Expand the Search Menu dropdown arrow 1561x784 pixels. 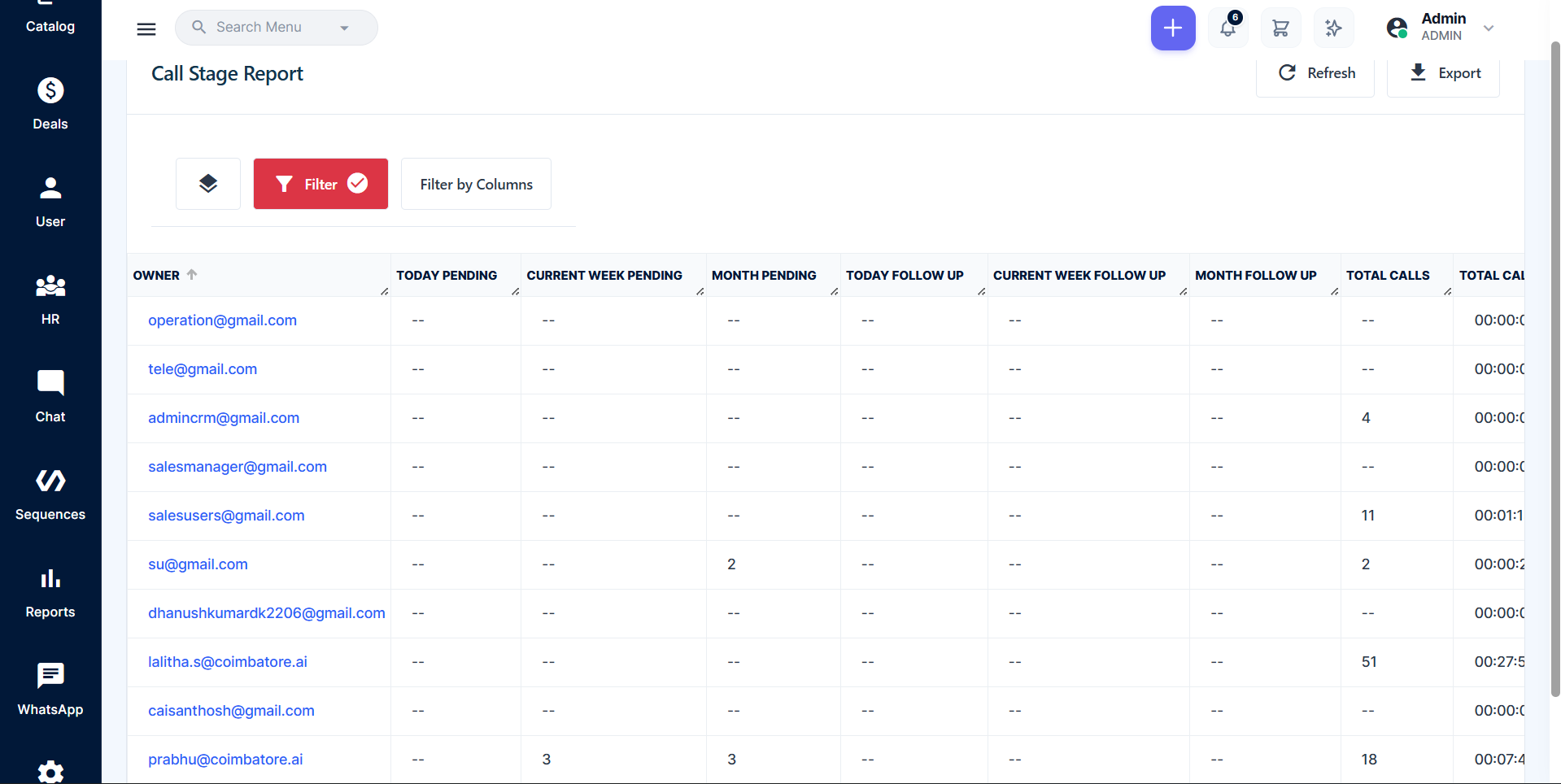344,28
